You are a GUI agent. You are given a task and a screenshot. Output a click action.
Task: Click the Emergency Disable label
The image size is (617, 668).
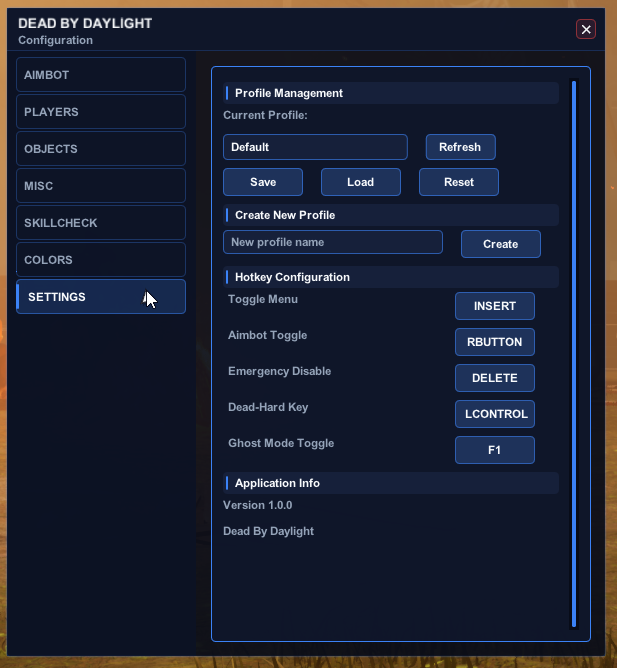point(280,371)
